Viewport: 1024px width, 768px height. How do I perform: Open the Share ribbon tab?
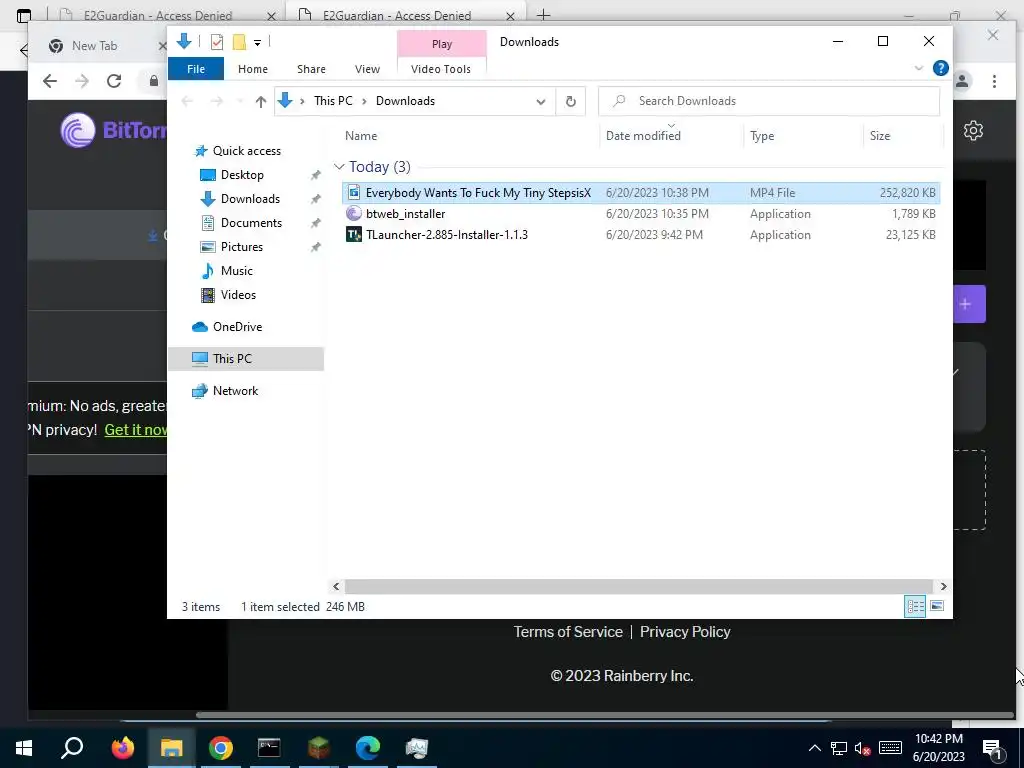[x=311, y=69]
